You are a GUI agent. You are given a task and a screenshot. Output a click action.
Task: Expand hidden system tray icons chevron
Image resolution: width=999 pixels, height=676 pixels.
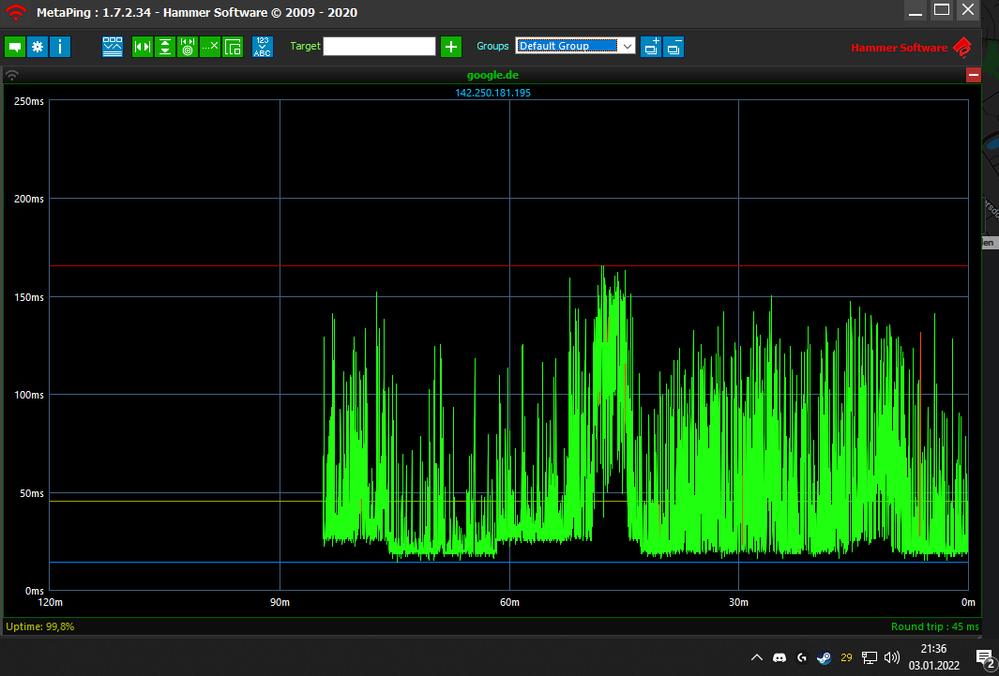click(756, 657)
